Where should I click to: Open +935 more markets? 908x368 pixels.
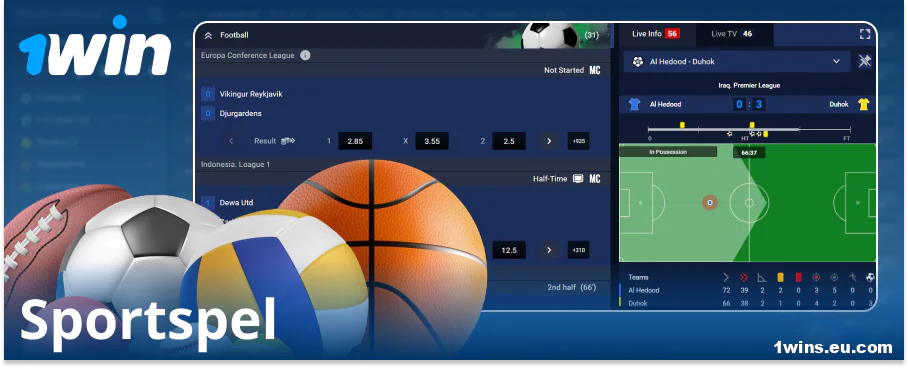click(x=579, y=141)
